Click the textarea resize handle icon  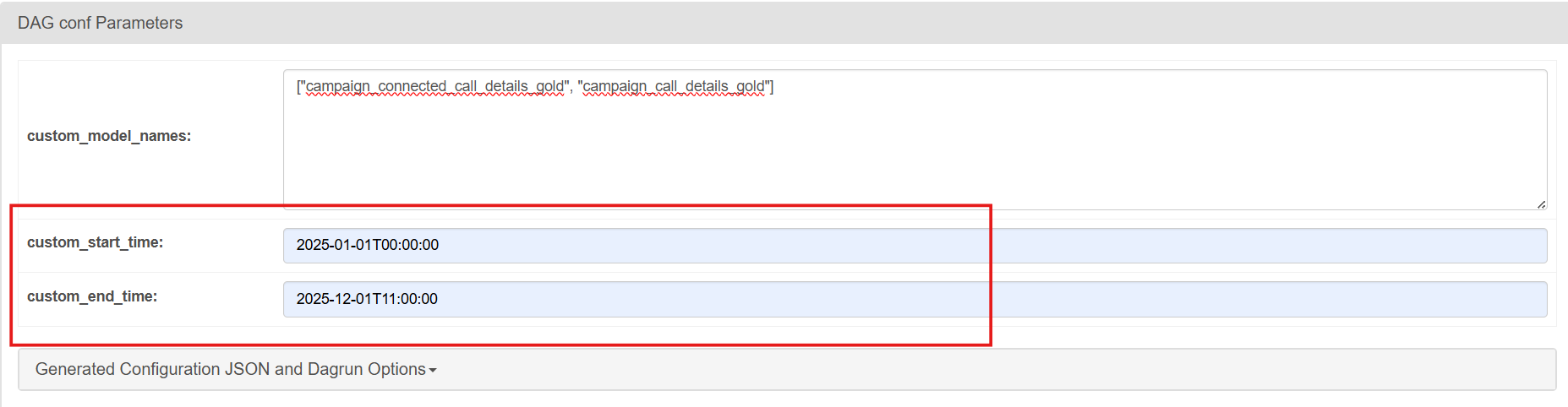click(1541, 203)
